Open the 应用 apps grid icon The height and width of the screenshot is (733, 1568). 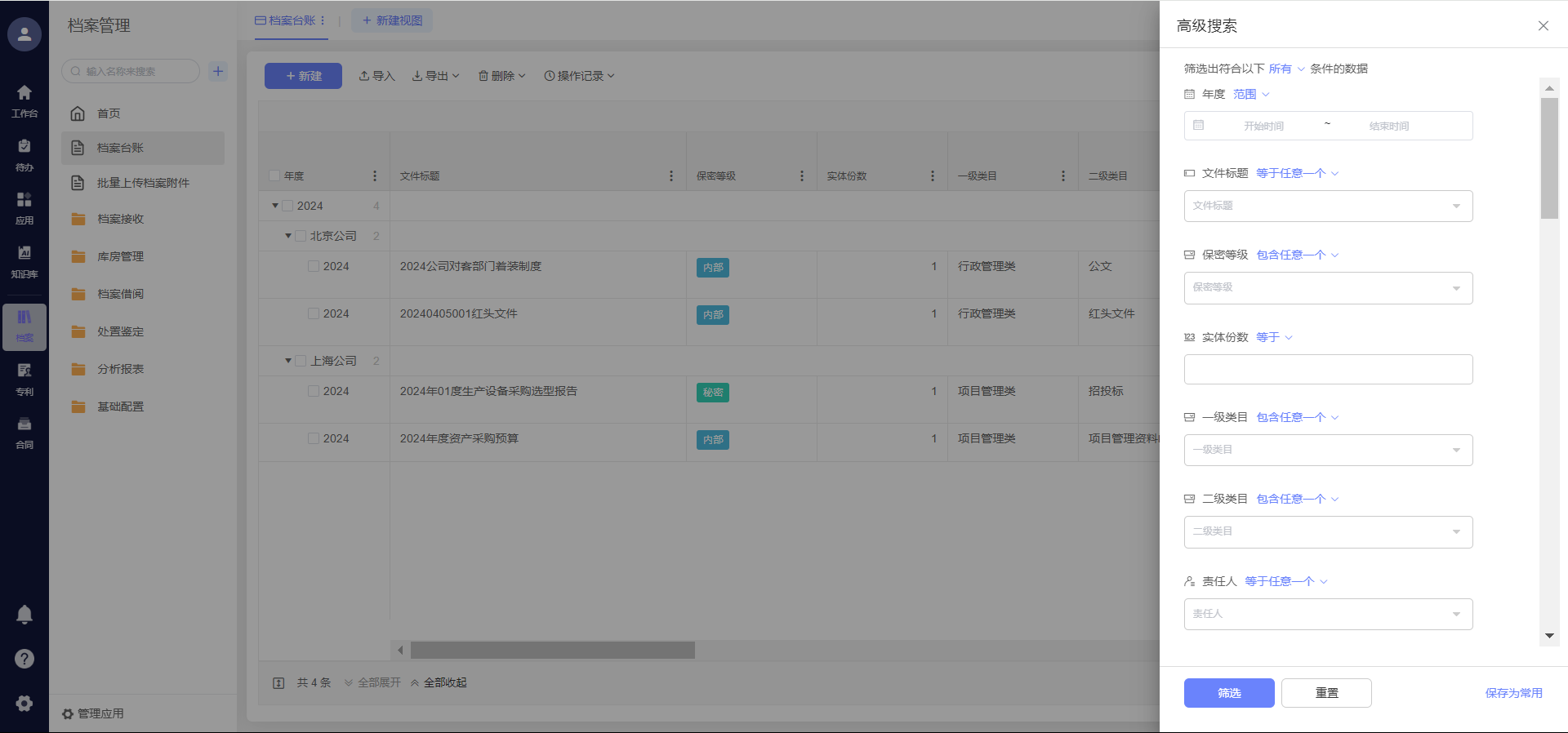point(24,208)
